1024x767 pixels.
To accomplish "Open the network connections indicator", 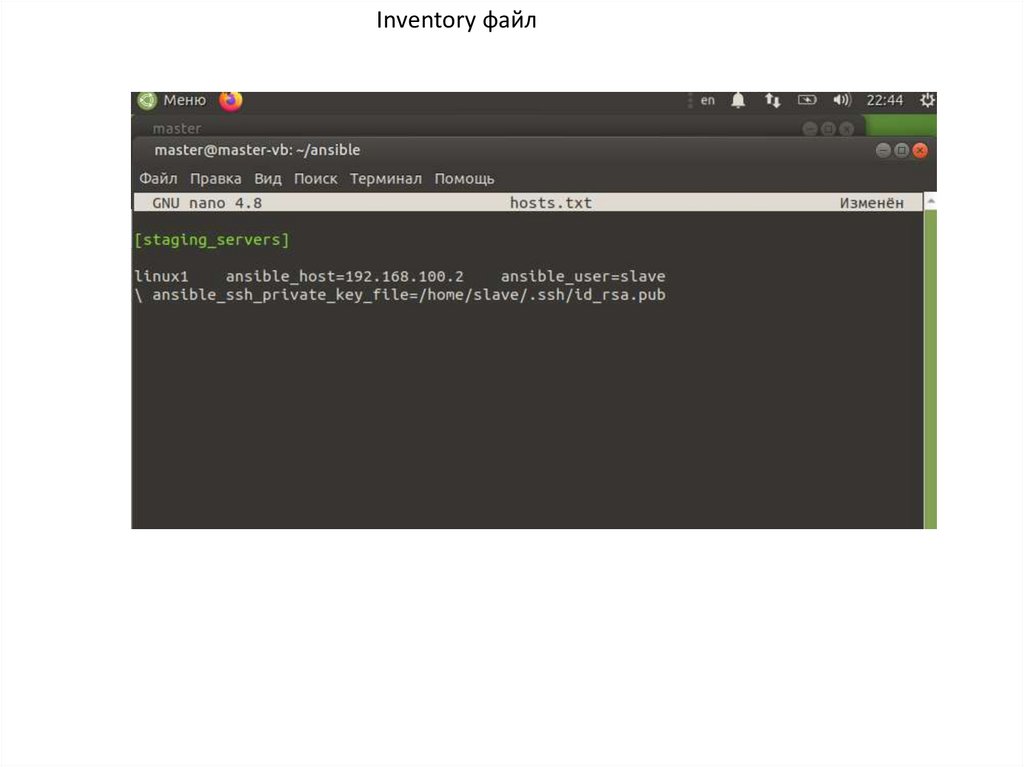I will pos(773,101).
